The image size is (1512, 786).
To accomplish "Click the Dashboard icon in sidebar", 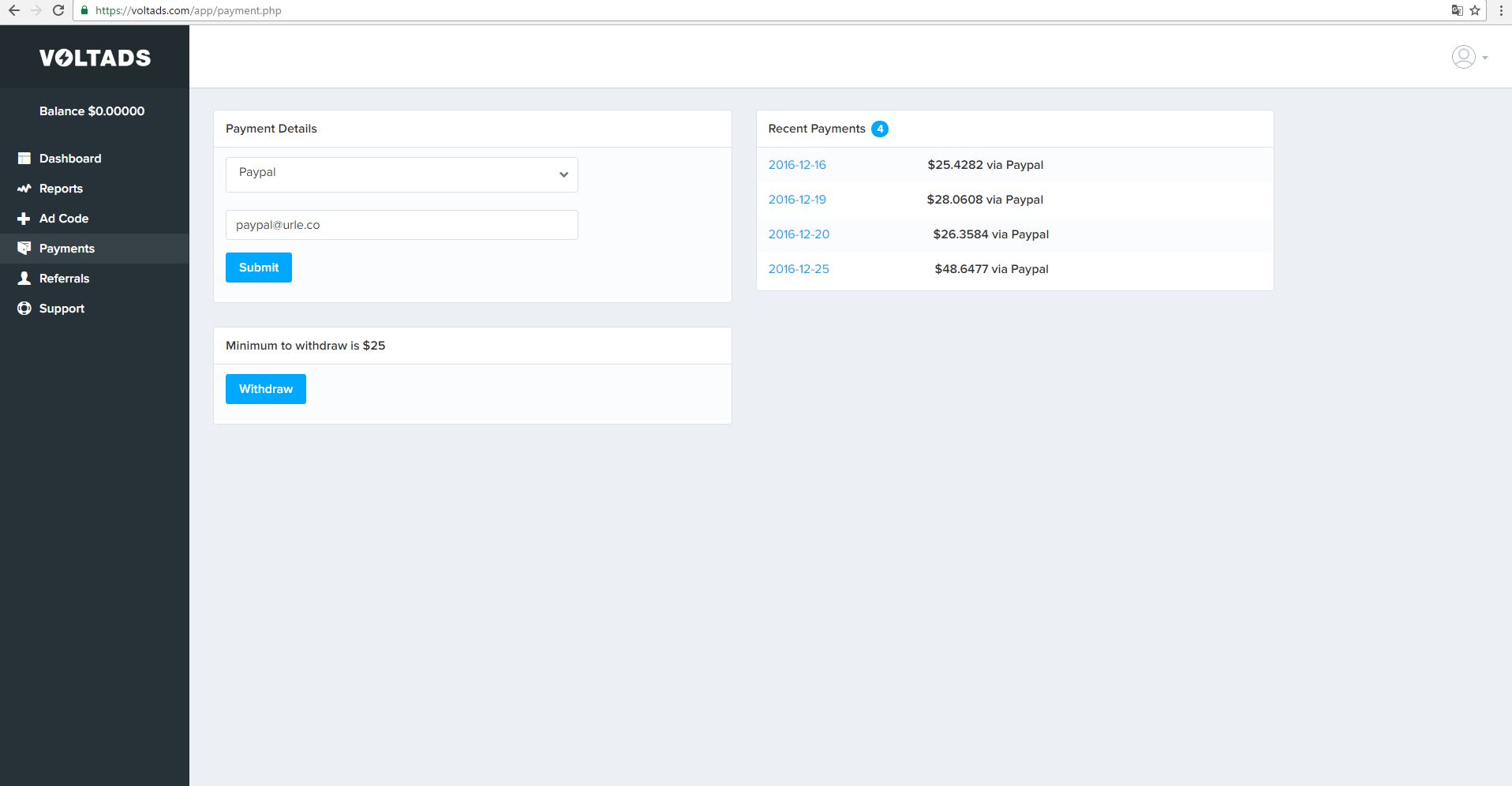I will pos(24,159).
